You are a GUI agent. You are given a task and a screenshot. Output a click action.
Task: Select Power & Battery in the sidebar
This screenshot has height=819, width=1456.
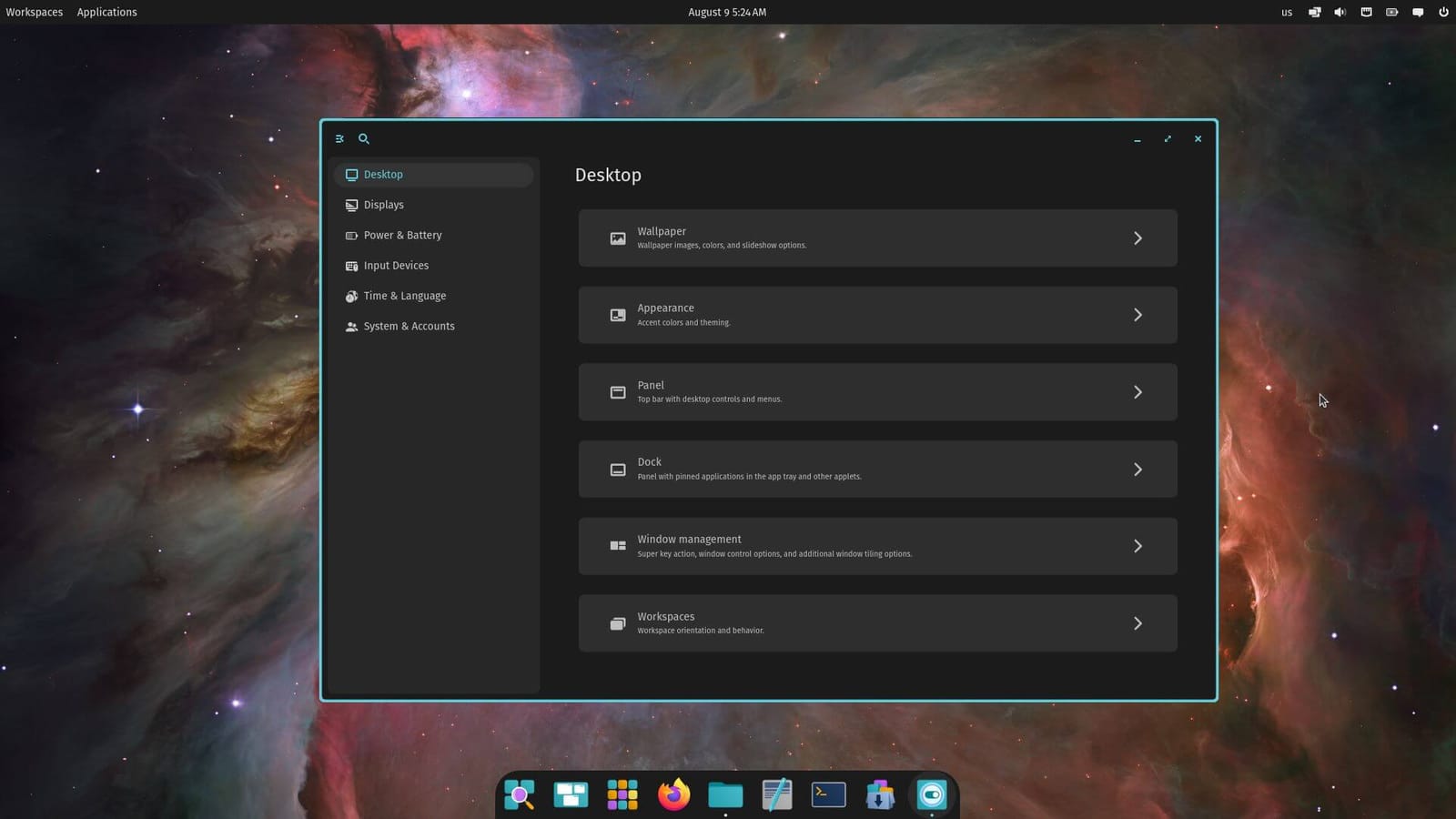point(403,235)
